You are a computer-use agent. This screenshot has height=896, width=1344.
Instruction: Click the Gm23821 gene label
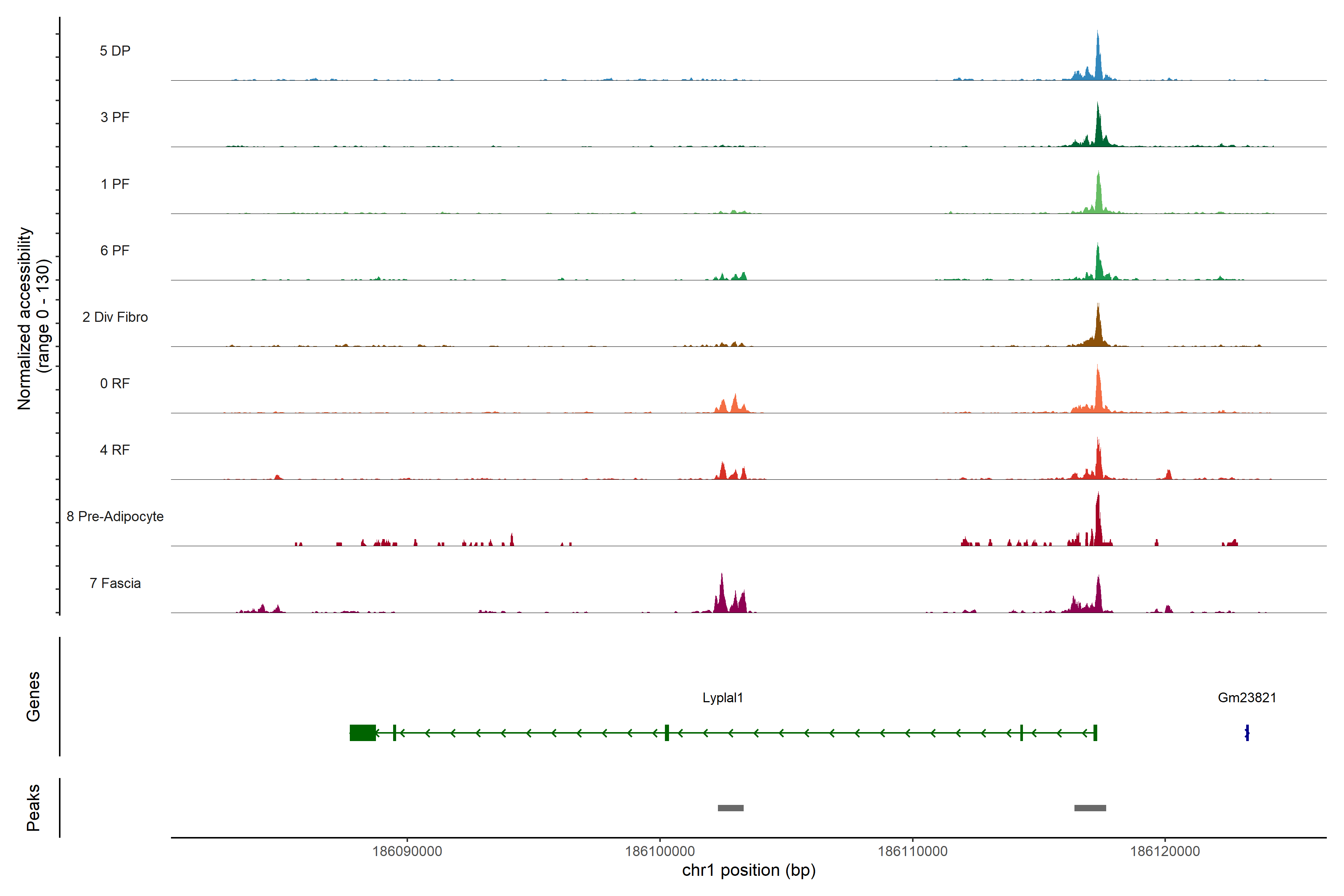coord(1247,698)
